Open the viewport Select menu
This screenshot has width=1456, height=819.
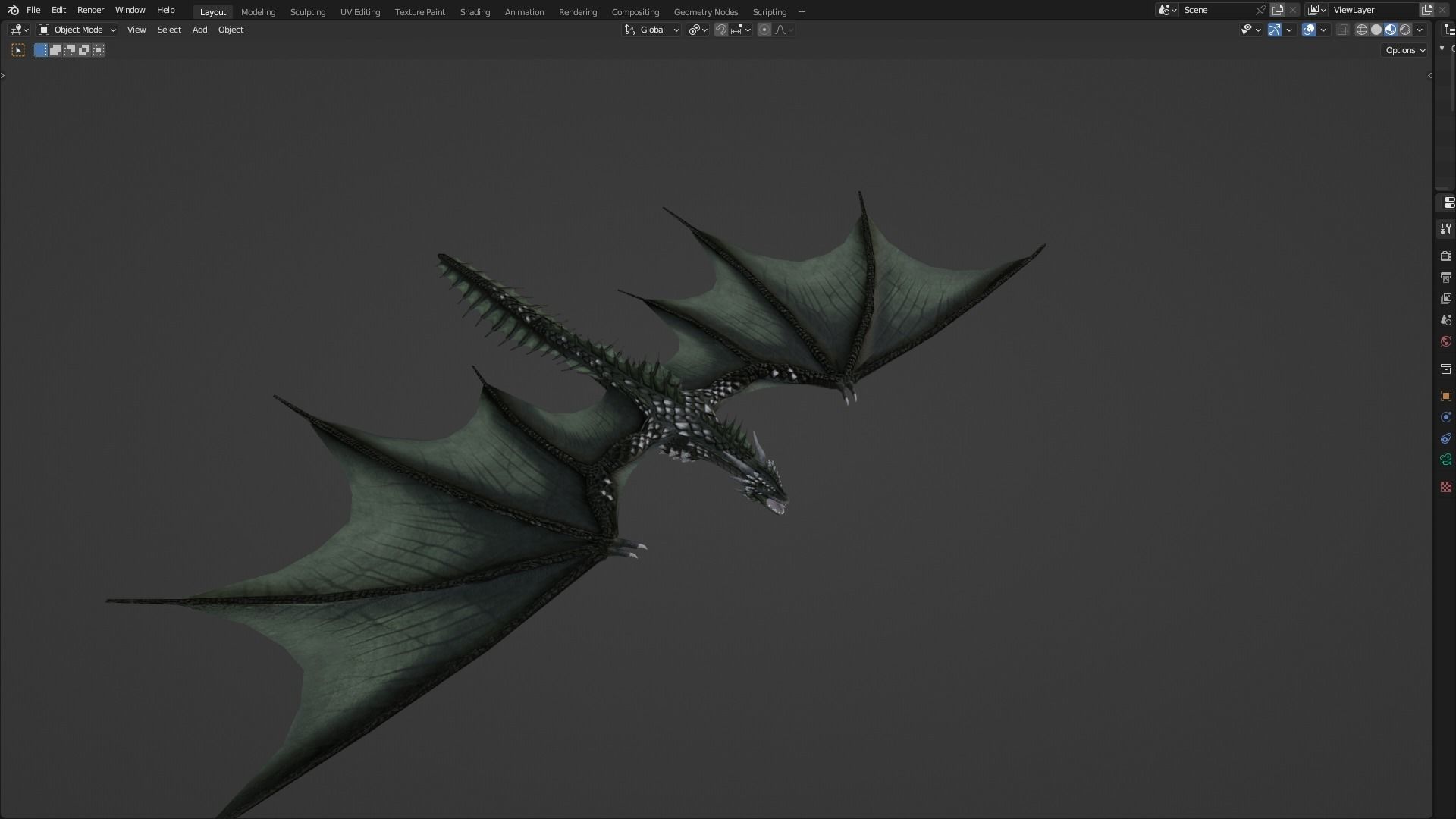click(x=169, y=30)
